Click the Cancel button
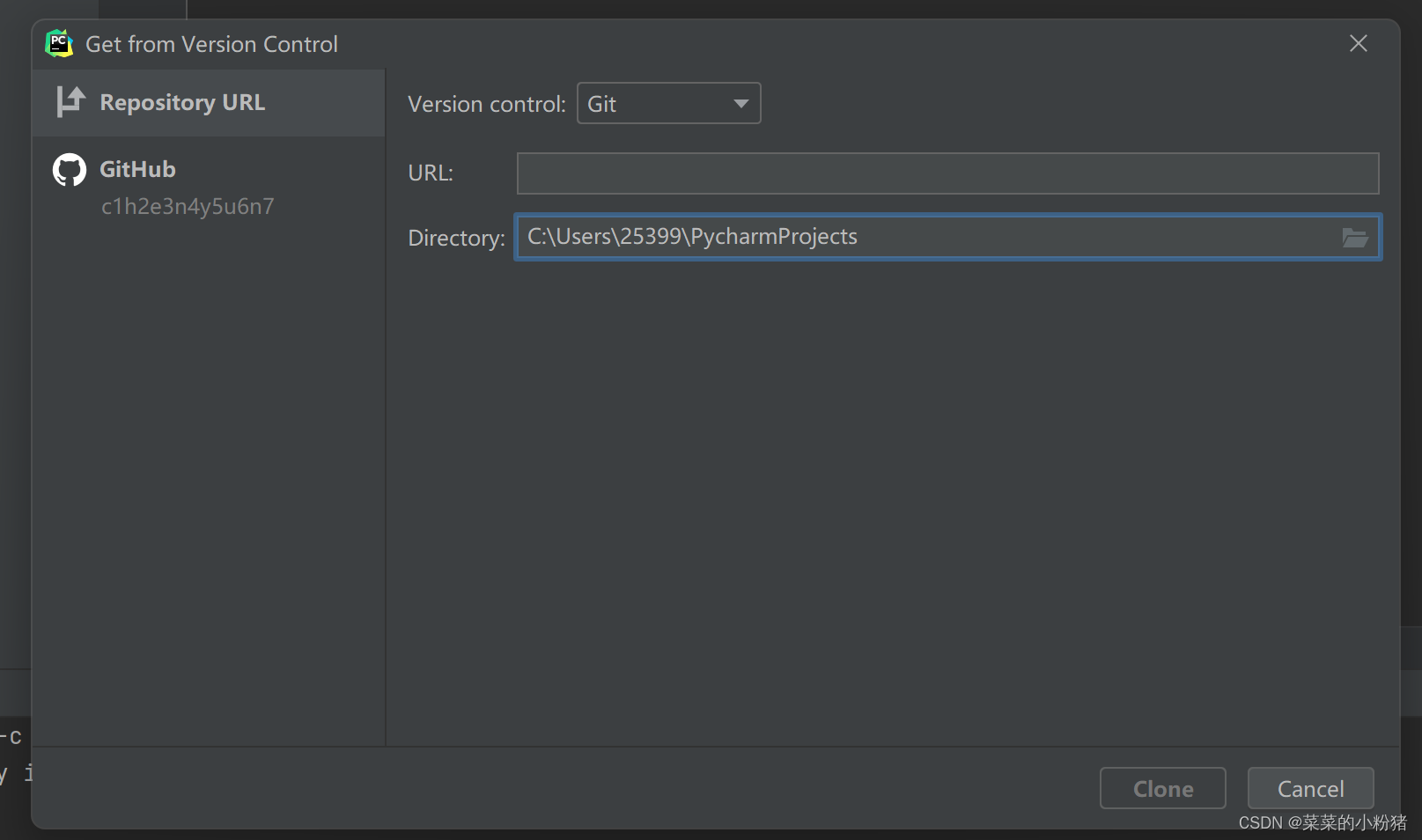The image size is (1422, 840). point(1310,788)
